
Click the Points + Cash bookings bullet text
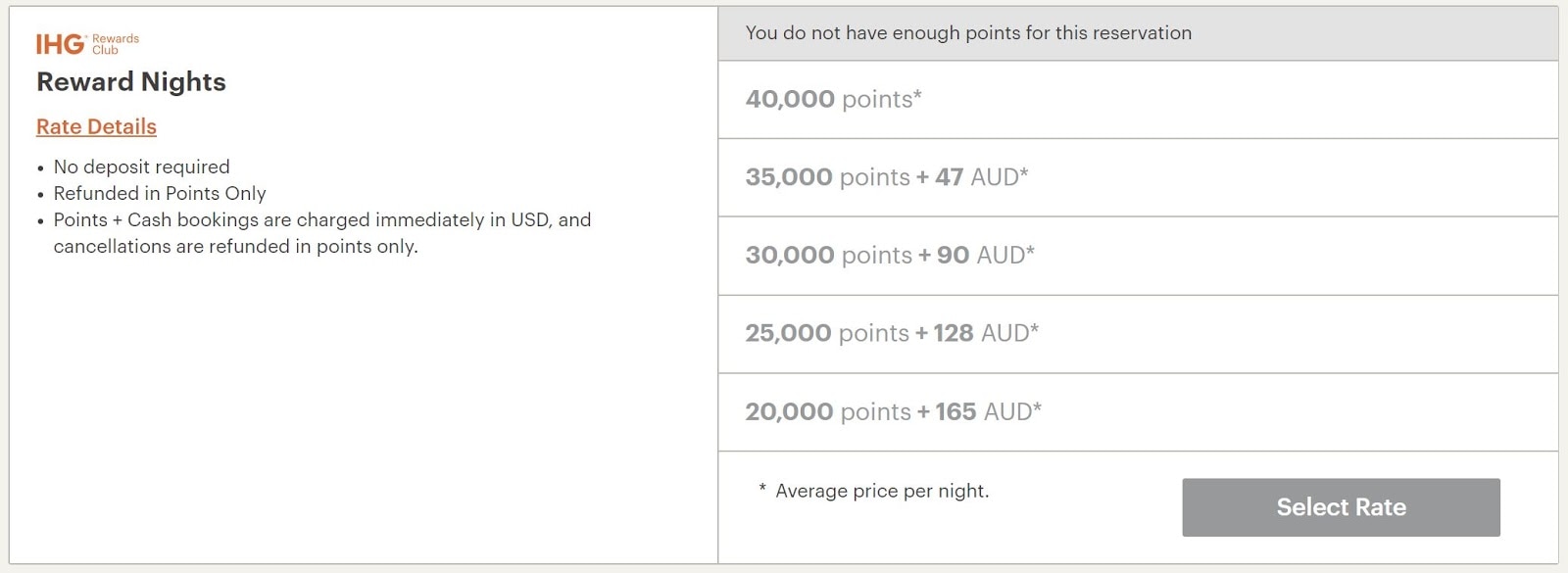[x=322, y=233]
